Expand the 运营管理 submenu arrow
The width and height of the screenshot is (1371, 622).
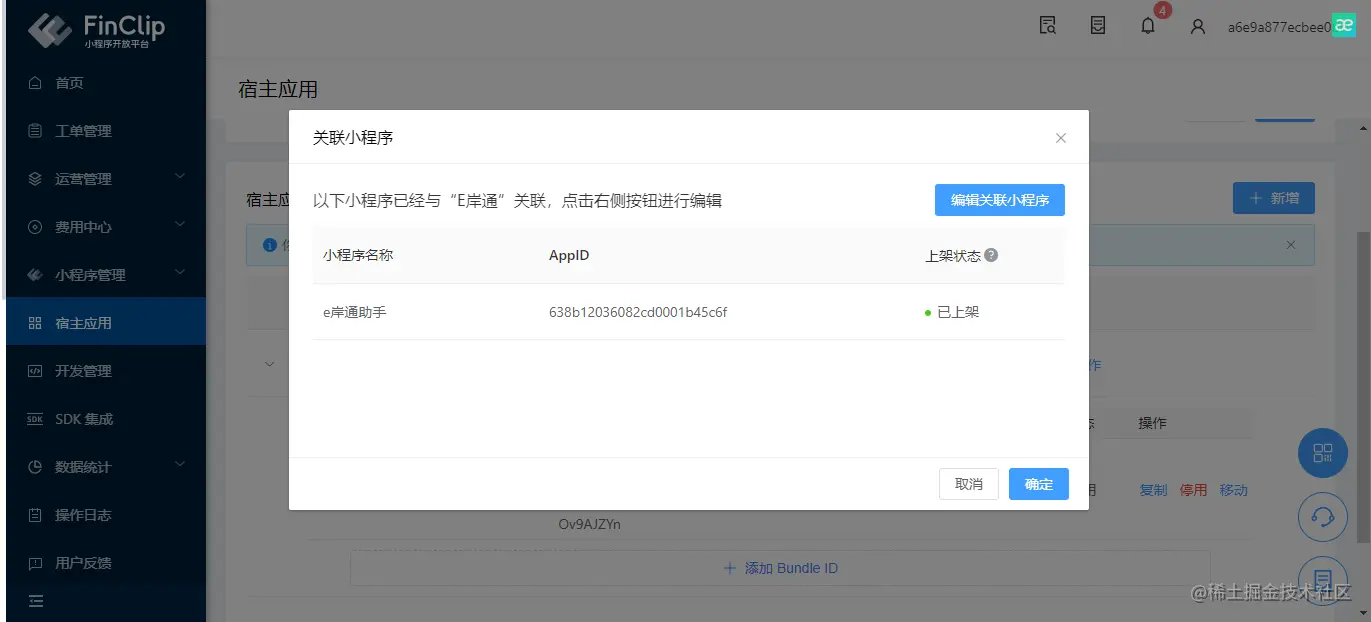(x=180, y=177)
